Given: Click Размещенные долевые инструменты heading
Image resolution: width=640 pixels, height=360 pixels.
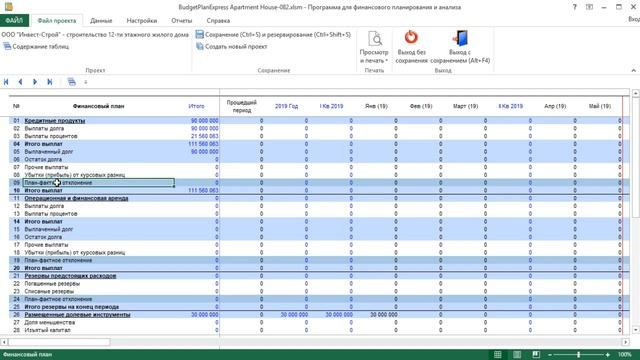Looking at the screenshot, I should pyautogui.click(x=77, y=314).
